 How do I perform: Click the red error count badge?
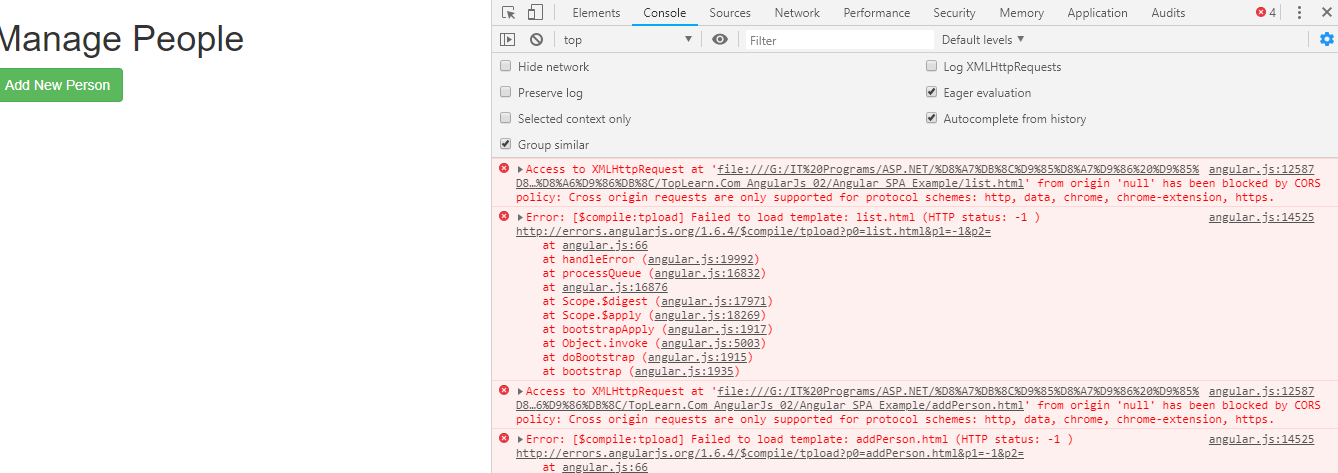tap(1266, 13)
